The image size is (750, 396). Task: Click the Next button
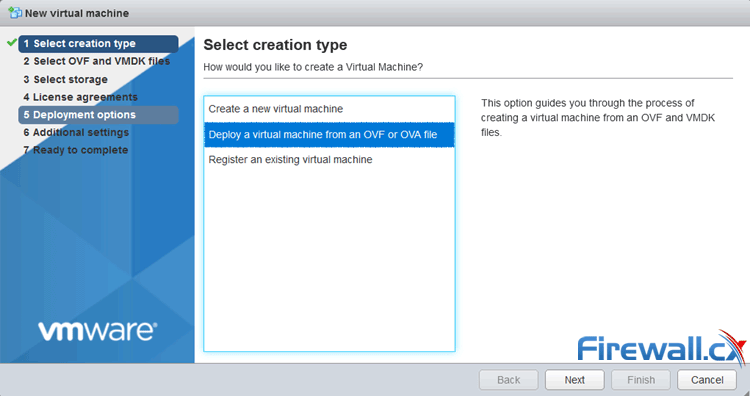click(x=574, y=380)
